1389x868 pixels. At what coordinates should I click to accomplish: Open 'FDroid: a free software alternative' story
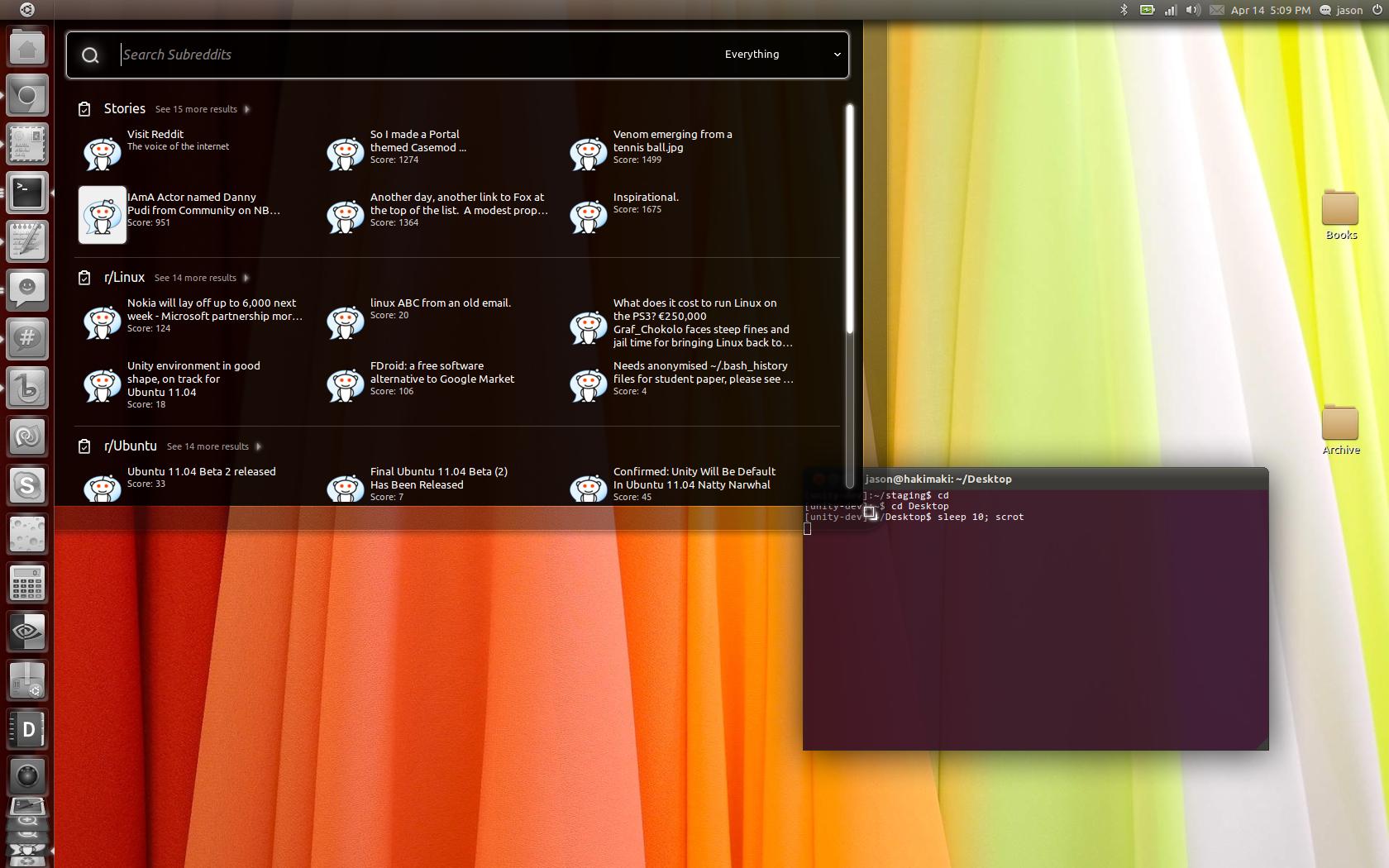[422, 385]
